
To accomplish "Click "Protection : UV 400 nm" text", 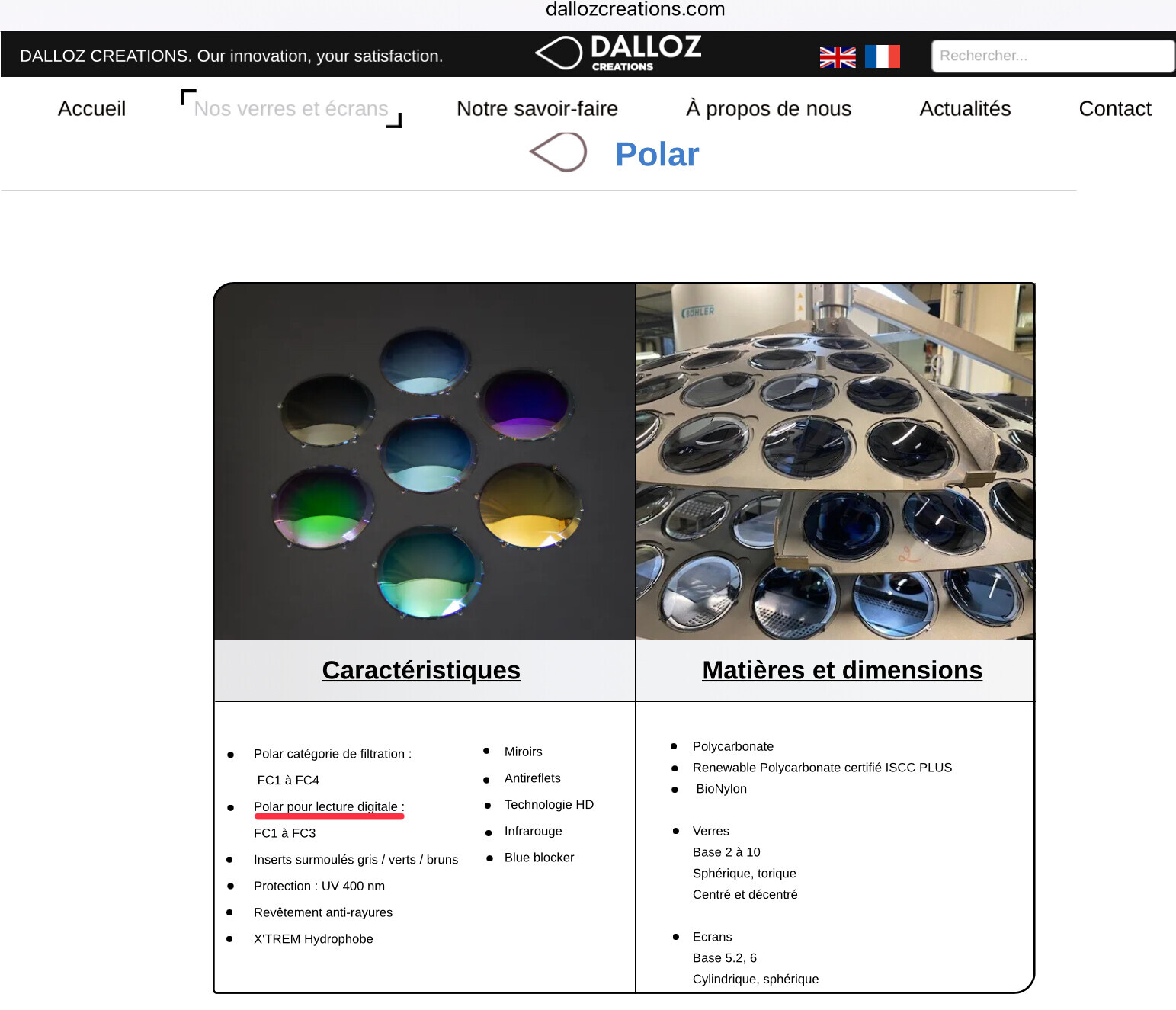I will tap(319, 886).
